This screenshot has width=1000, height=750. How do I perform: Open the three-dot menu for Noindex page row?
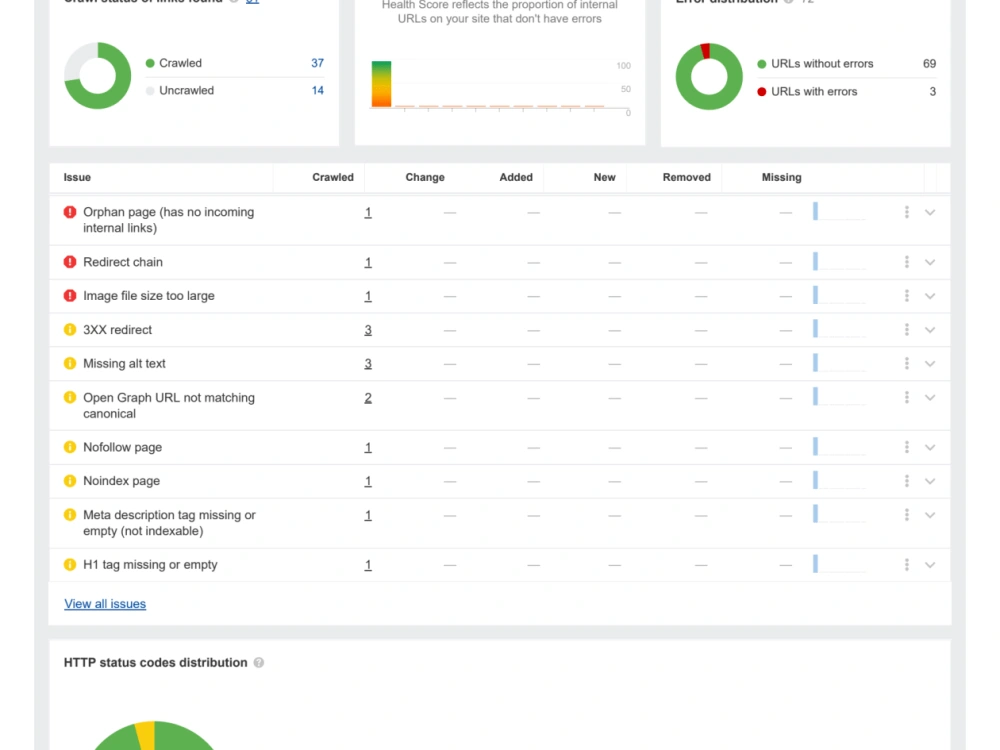pos(906,481)
